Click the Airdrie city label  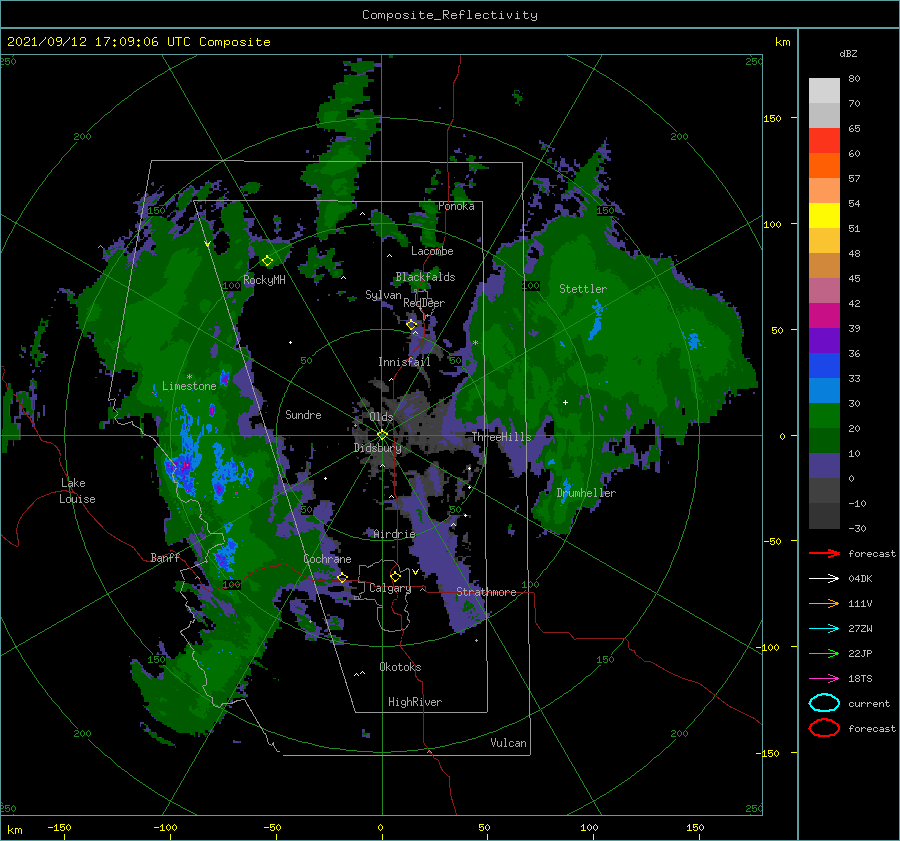click(394, 534)
